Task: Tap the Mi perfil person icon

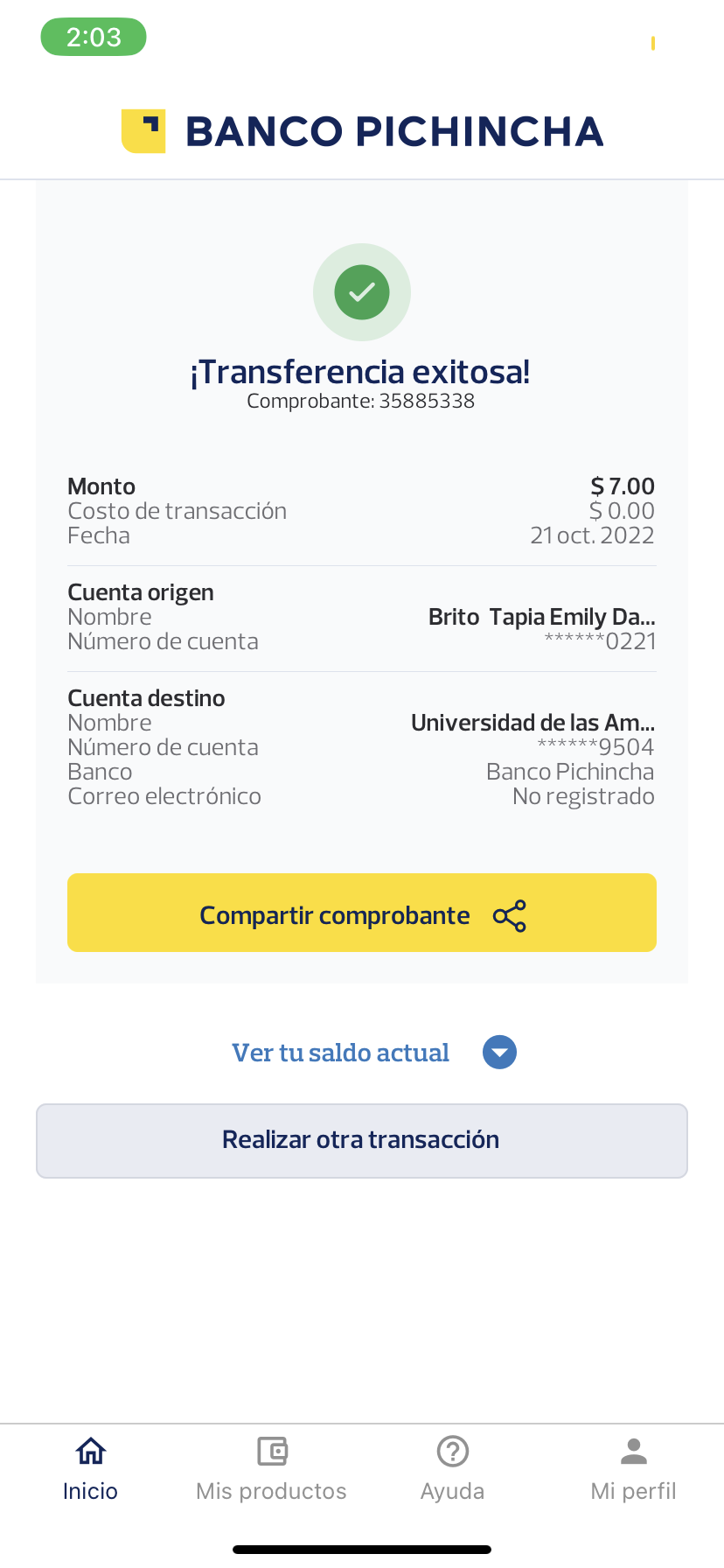Action: click(634, 1451)
